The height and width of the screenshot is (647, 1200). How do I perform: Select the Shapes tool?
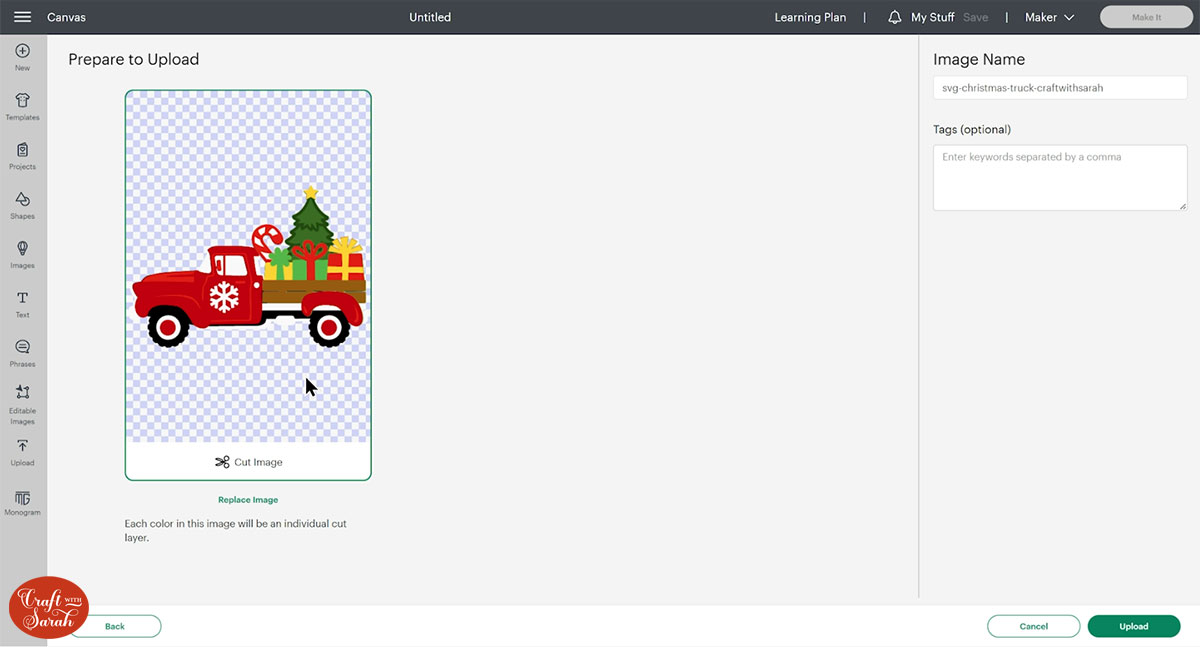point(22,205)
